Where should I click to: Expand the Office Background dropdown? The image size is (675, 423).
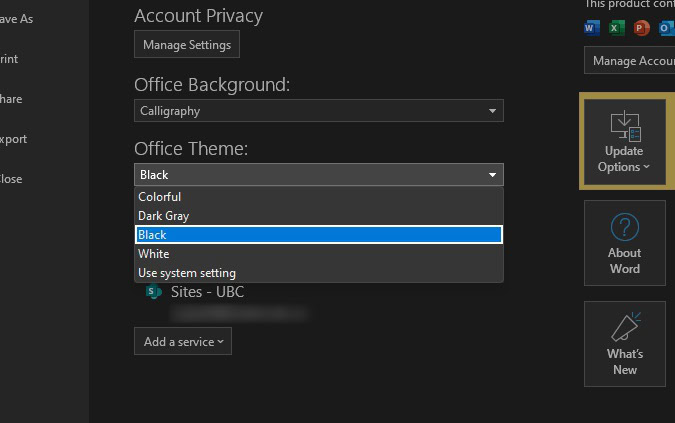coord(493,111)
